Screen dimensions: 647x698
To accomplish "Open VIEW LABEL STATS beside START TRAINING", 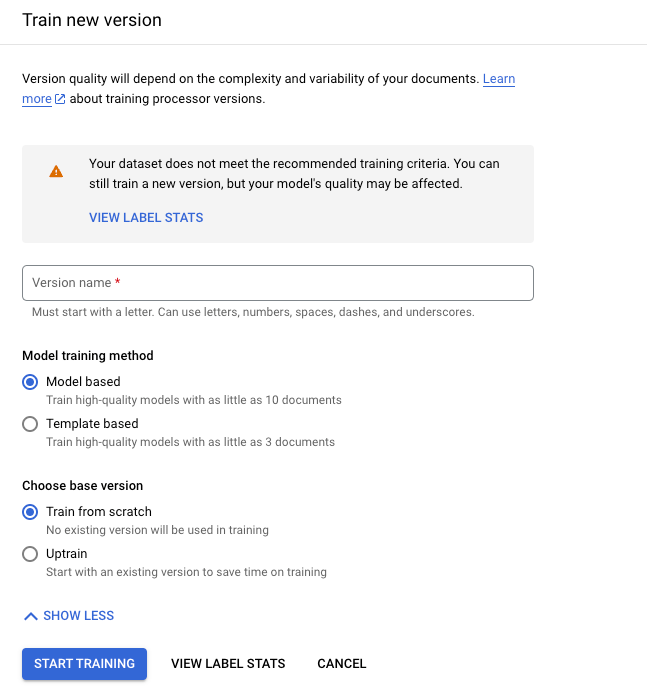I will [228, 664].
